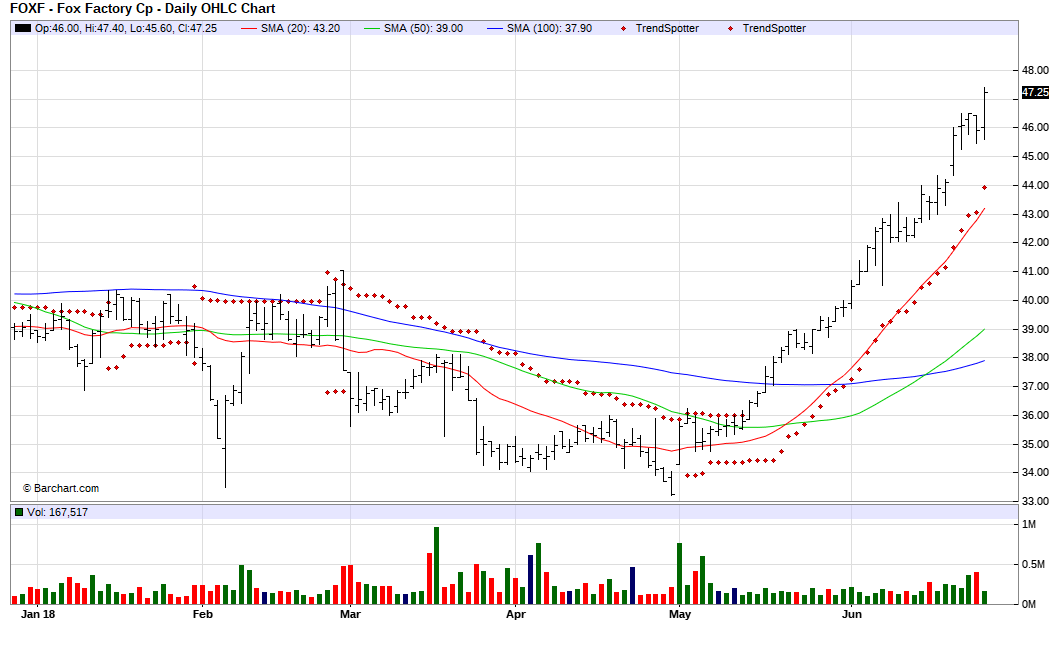Click the 41.00 price axis label
The width and height of the screenshot is (1060, 645).
pos(1036,271)
